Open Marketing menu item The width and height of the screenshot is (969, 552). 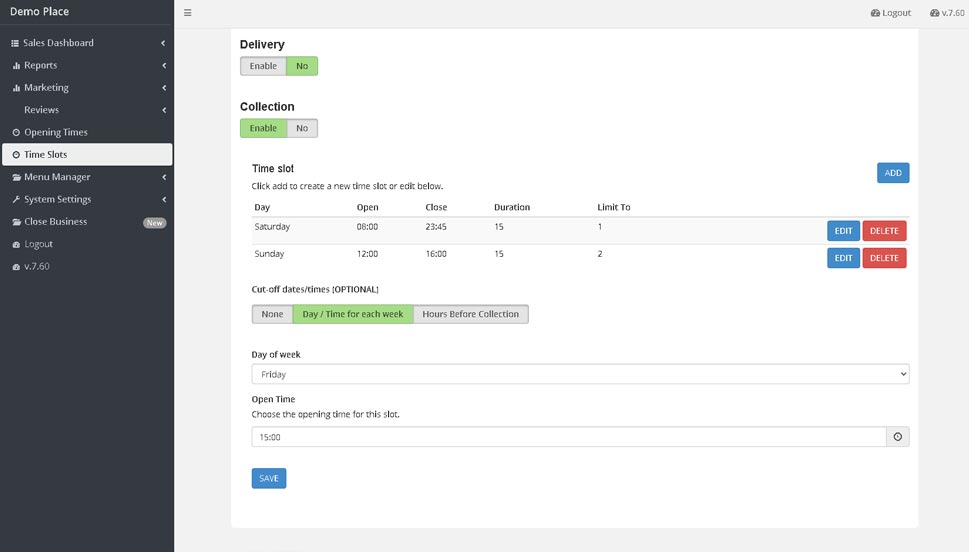(x=87, y=87)
